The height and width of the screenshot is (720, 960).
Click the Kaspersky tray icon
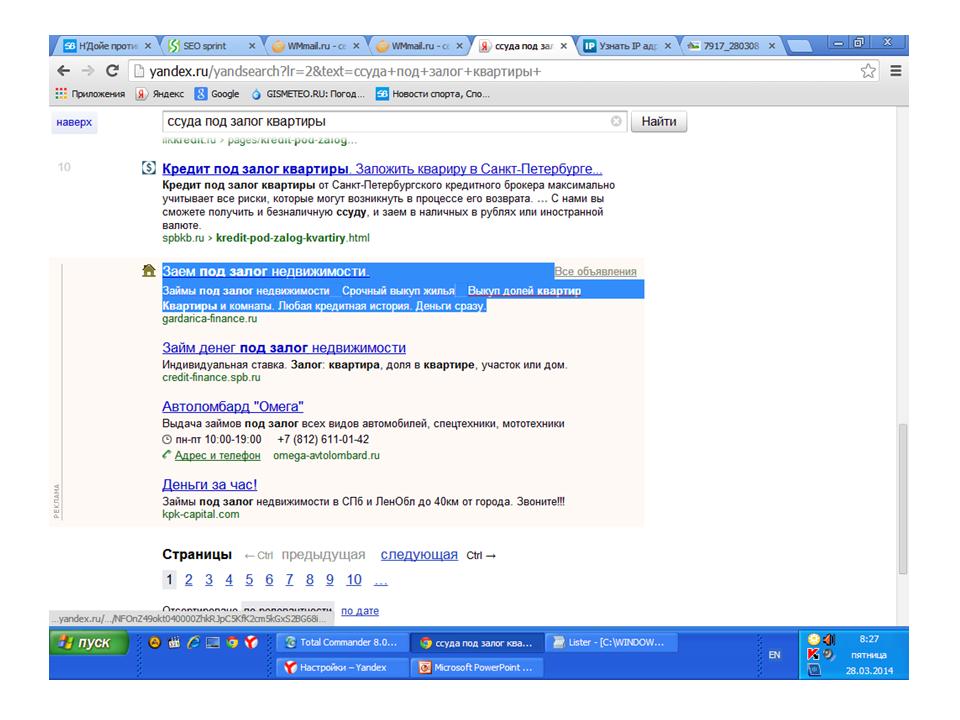813,654
